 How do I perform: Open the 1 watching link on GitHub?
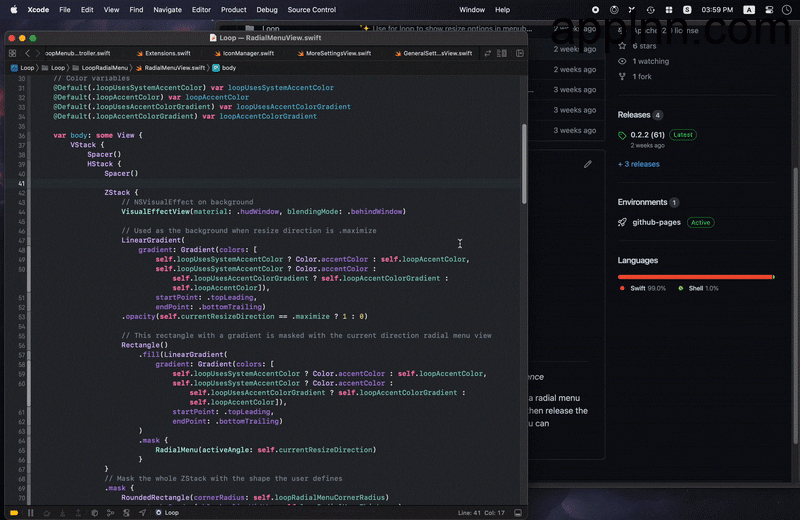pyautogui.click(x=643, y=61)
